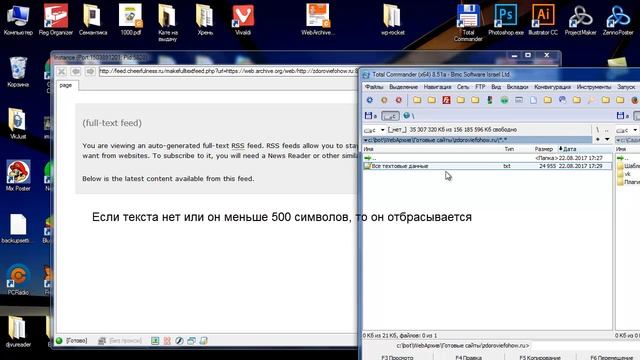Screen dimensions: 640x360
Task: Click the green globe icon in Total Commander toolbar
Action: coord(504,100)
